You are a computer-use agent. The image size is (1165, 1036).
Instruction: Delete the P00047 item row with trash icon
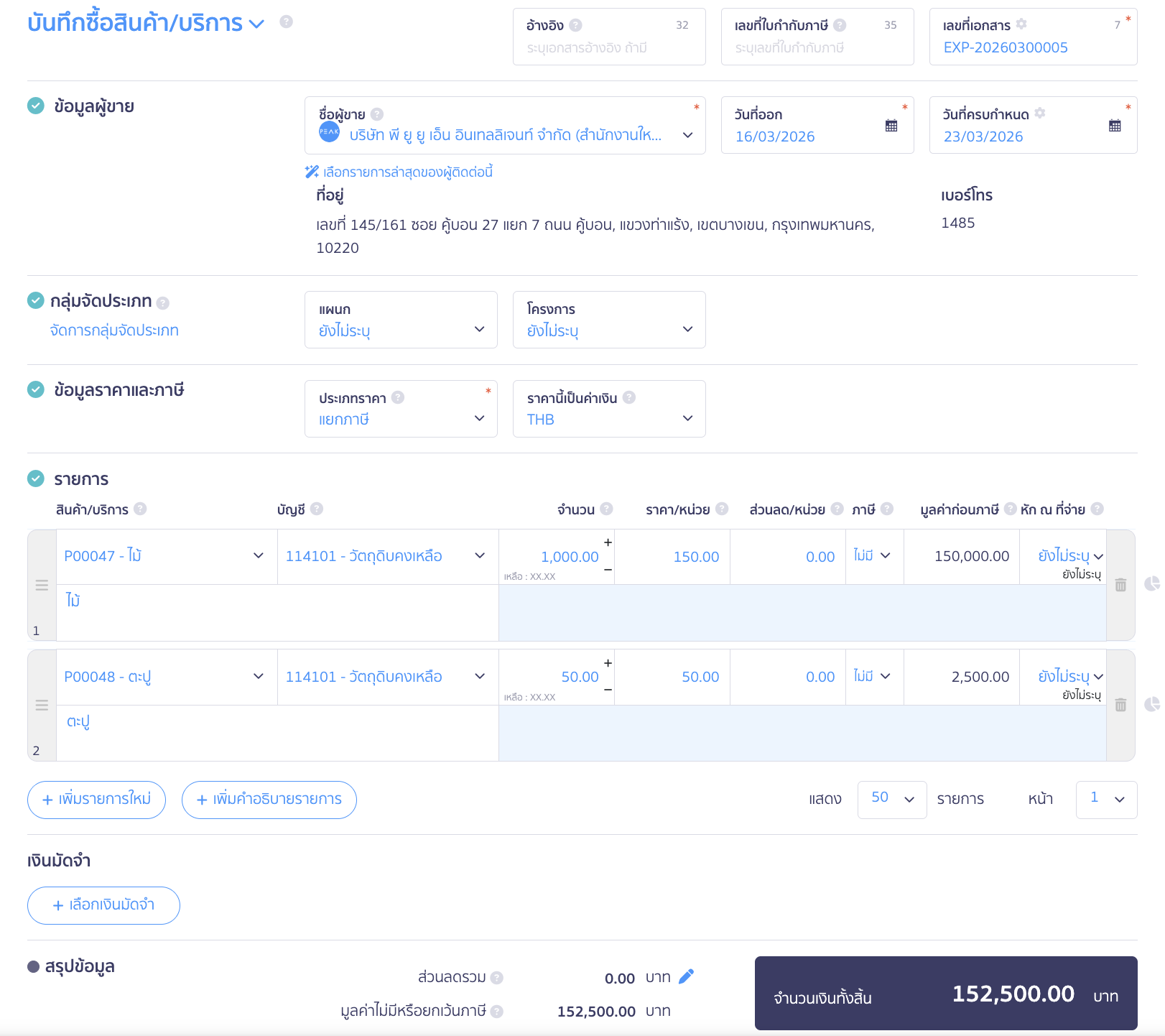[1120, 585]
